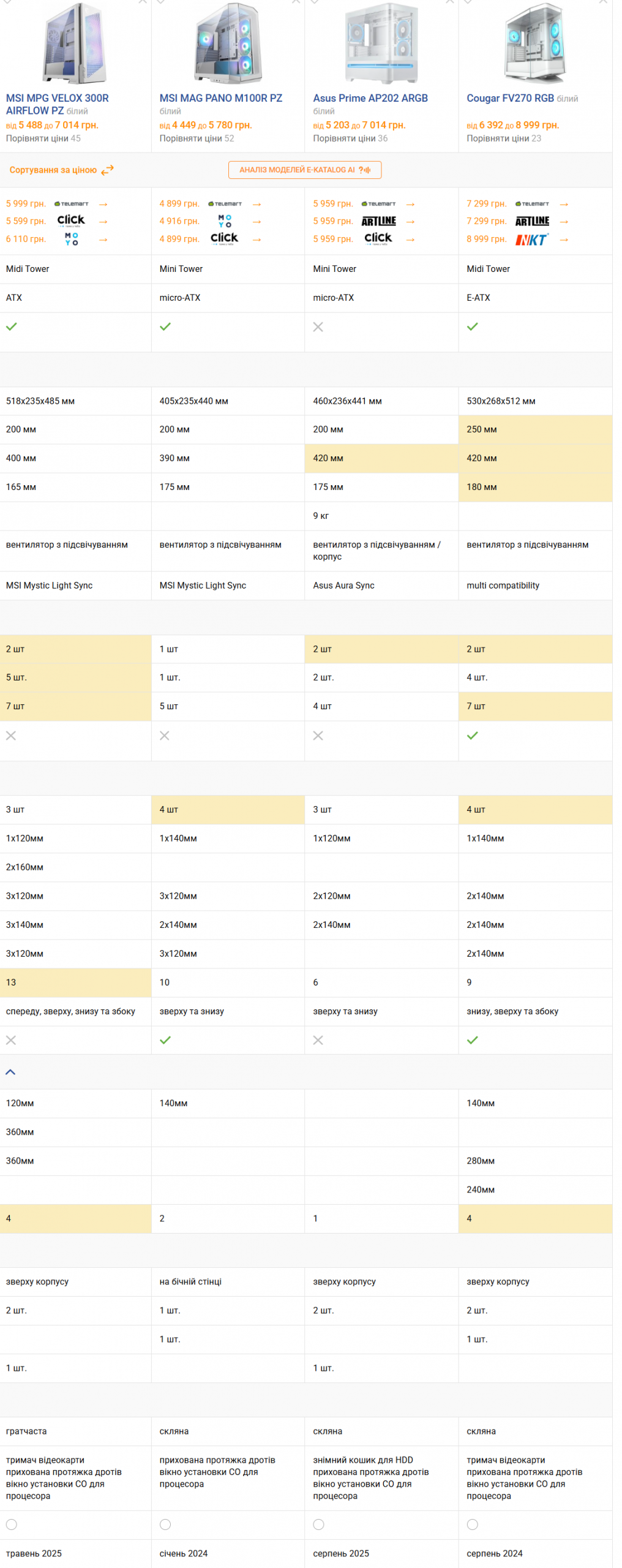The width and height of the screenshot is (622, 1568).
Task: Toggle Сортування за ціною sorting
Action: 53,170
